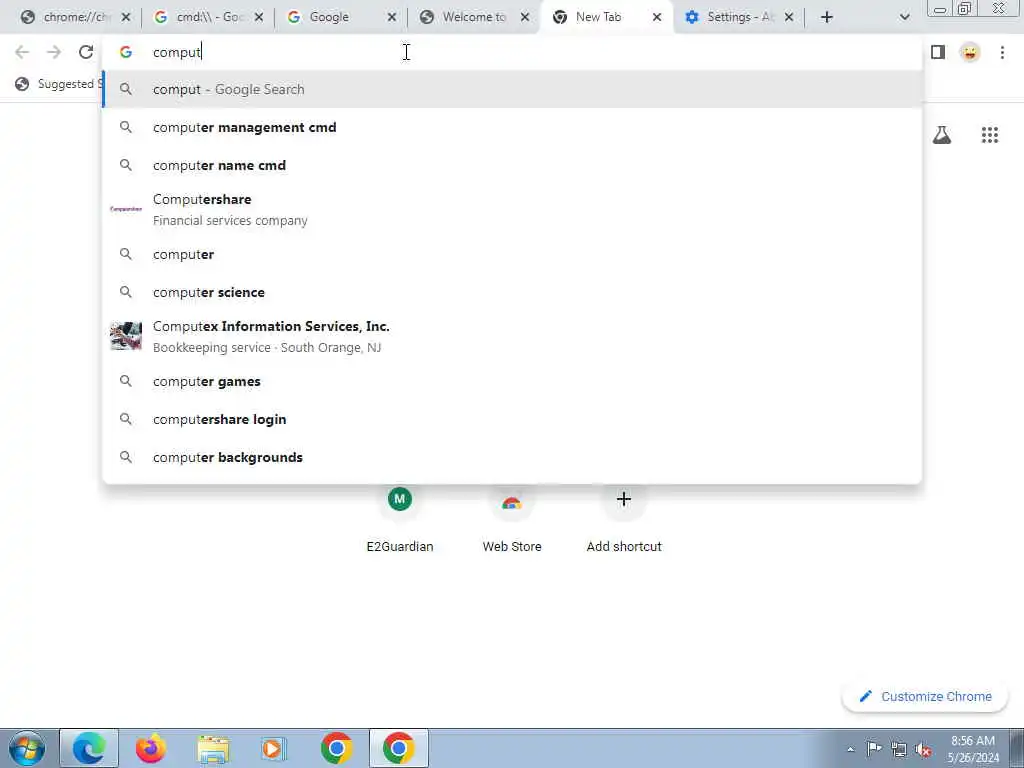The image size is (1024, 768).
Task: Pick the plain 'computer' suggestion
Action: click(x=512, y=254)
